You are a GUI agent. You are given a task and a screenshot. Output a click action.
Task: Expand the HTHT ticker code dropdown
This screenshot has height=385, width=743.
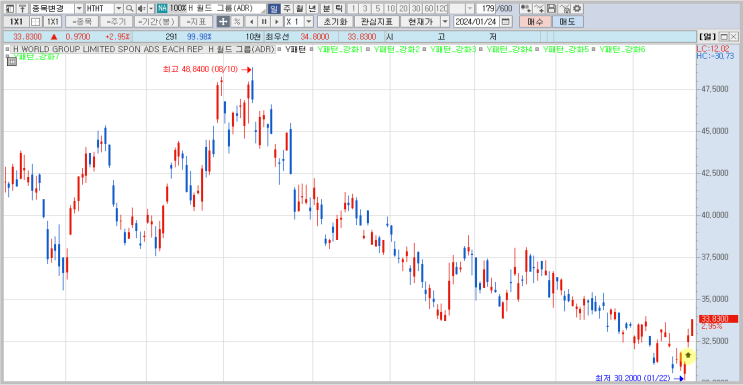coord(118,9)
